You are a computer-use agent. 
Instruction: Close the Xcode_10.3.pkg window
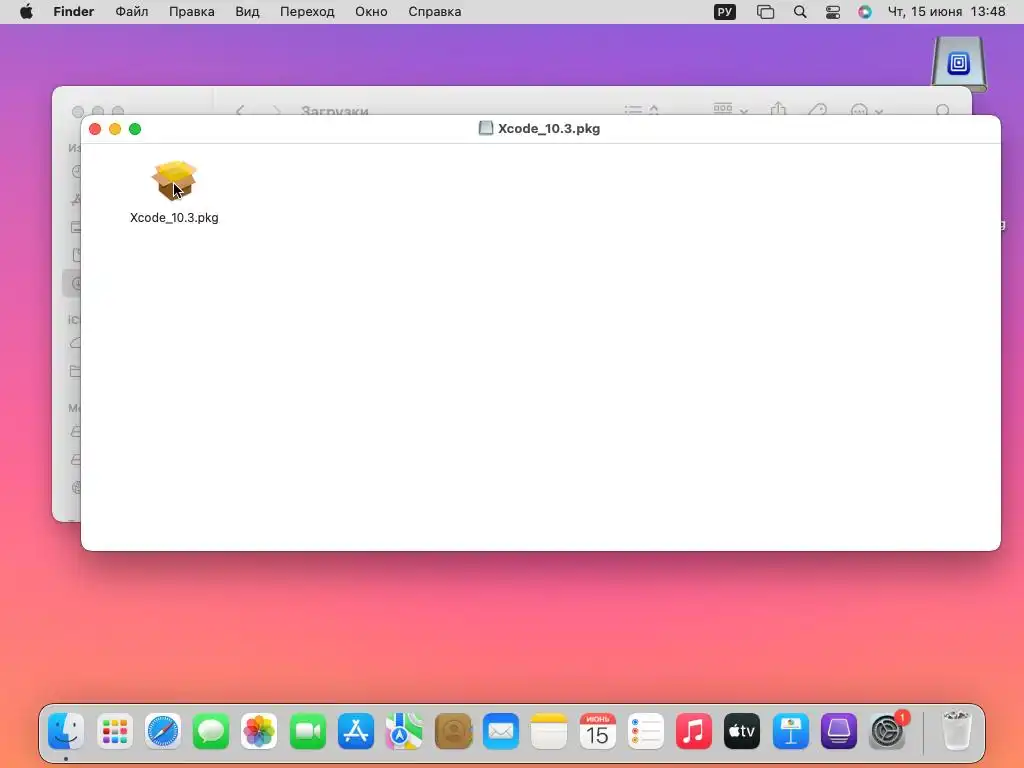(x=95, y=129)
